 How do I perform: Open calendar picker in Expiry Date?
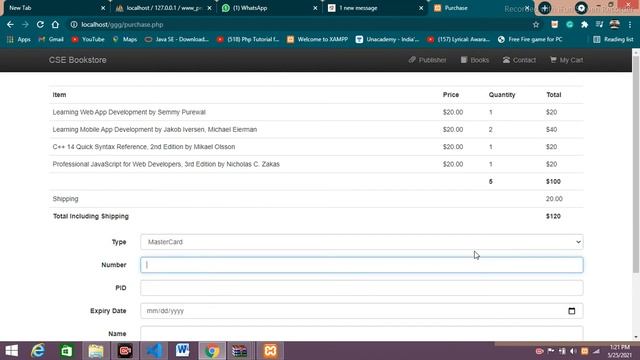571,311
